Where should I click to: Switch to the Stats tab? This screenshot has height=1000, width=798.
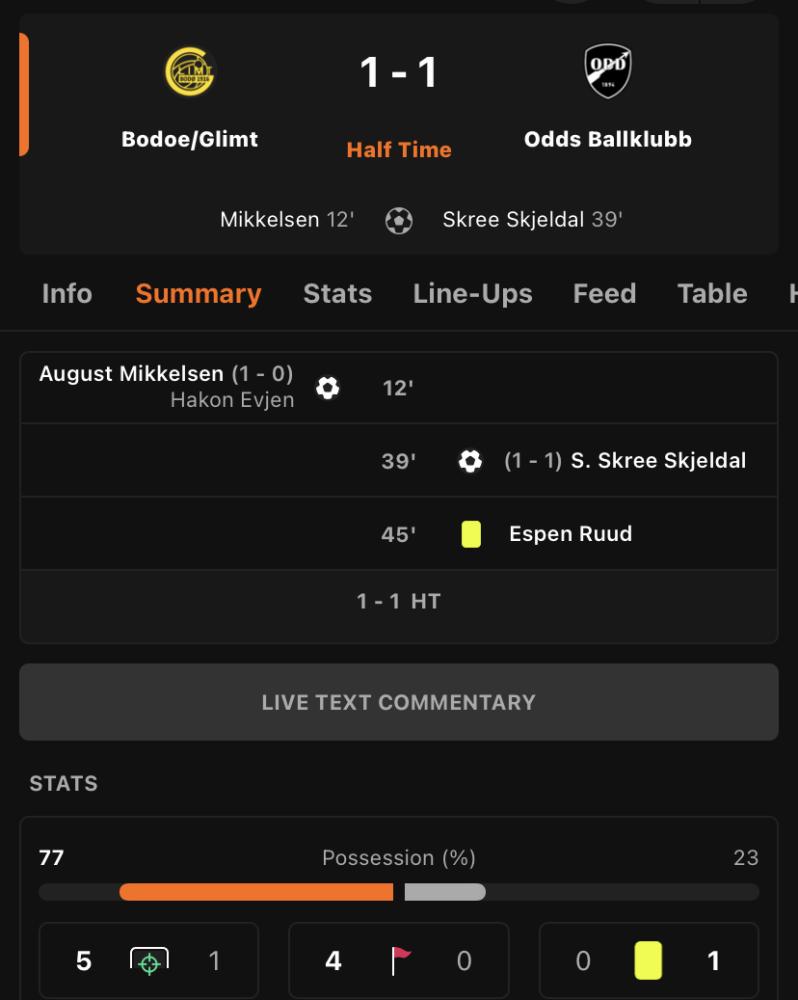point(337,294)
